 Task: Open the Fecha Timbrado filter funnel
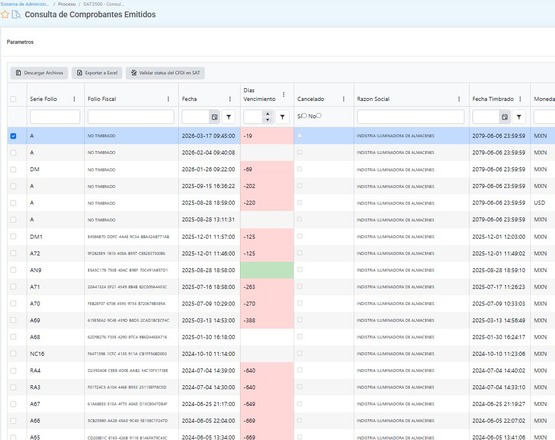519,117
